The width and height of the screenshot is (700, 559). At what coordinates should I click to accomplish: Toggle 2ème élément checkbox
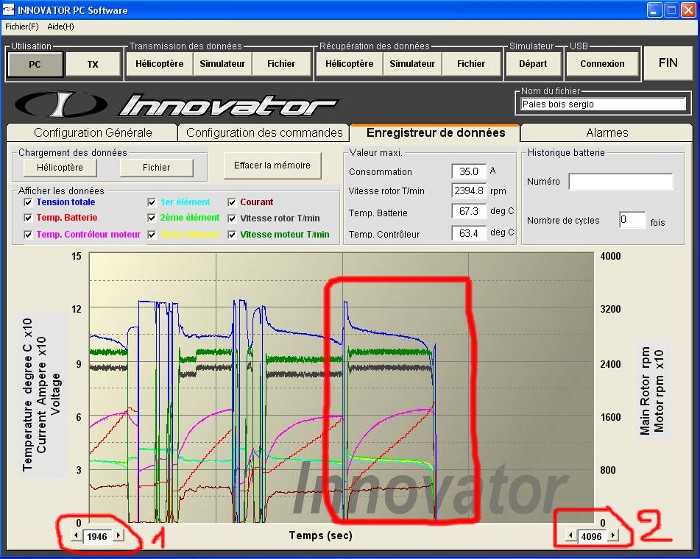(x=152, y=218)
